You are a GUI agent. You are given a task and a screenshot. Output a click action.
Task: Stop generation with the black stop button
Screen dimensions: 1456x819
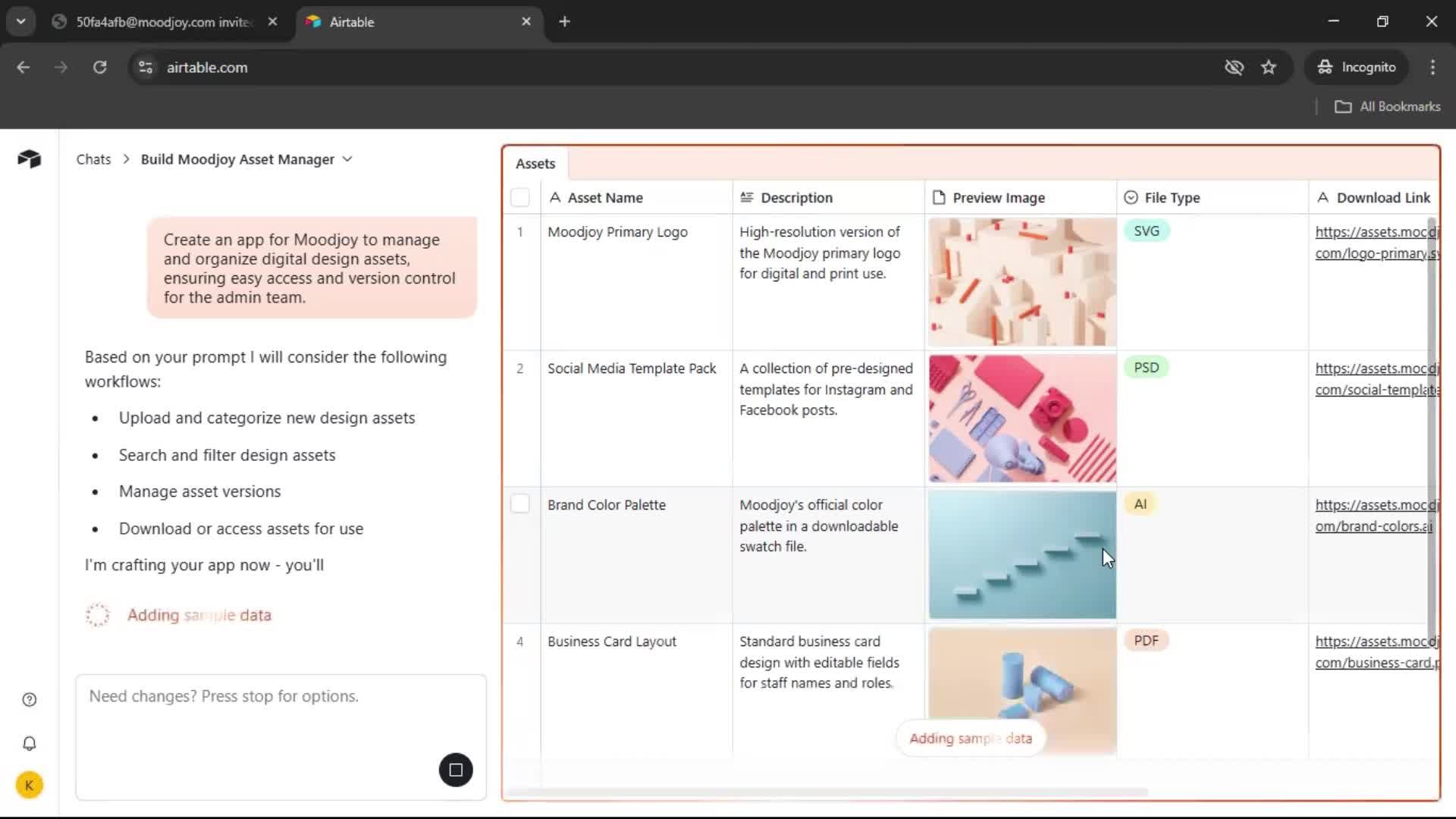(x=456, y=770)
